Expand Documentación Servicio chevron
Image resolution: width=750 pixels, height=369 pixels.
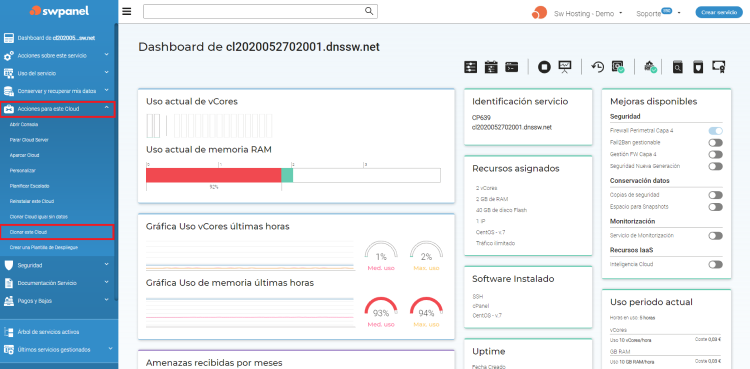(x=106, y=282)
